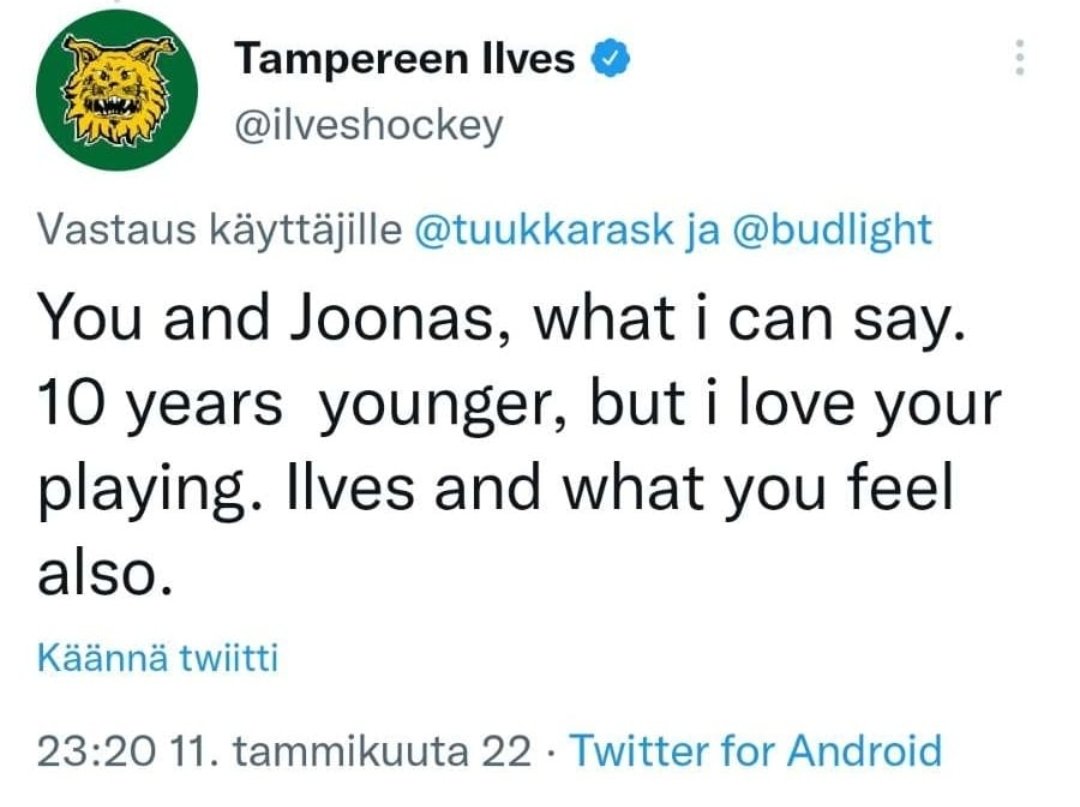Open the three-dot more options menu

[1020, 58]
